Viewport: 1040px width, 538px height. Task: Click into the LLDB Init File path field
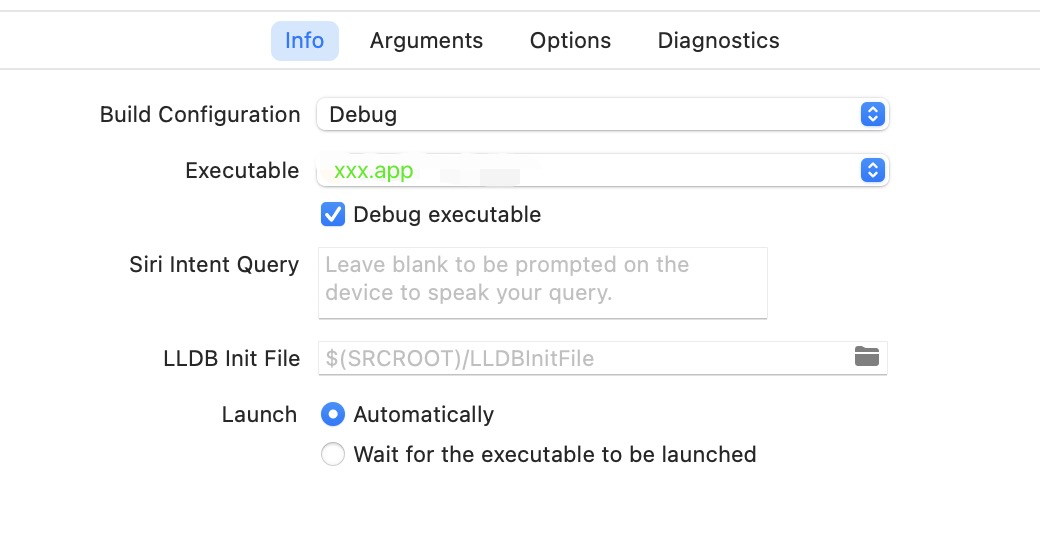[x=580, y=358]
